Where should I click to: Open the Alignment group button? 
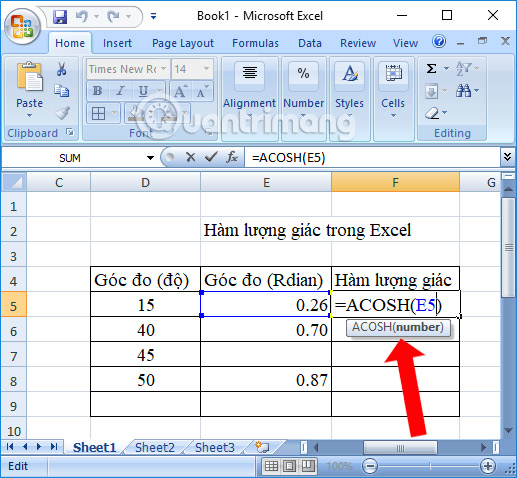tap(249, 89)
